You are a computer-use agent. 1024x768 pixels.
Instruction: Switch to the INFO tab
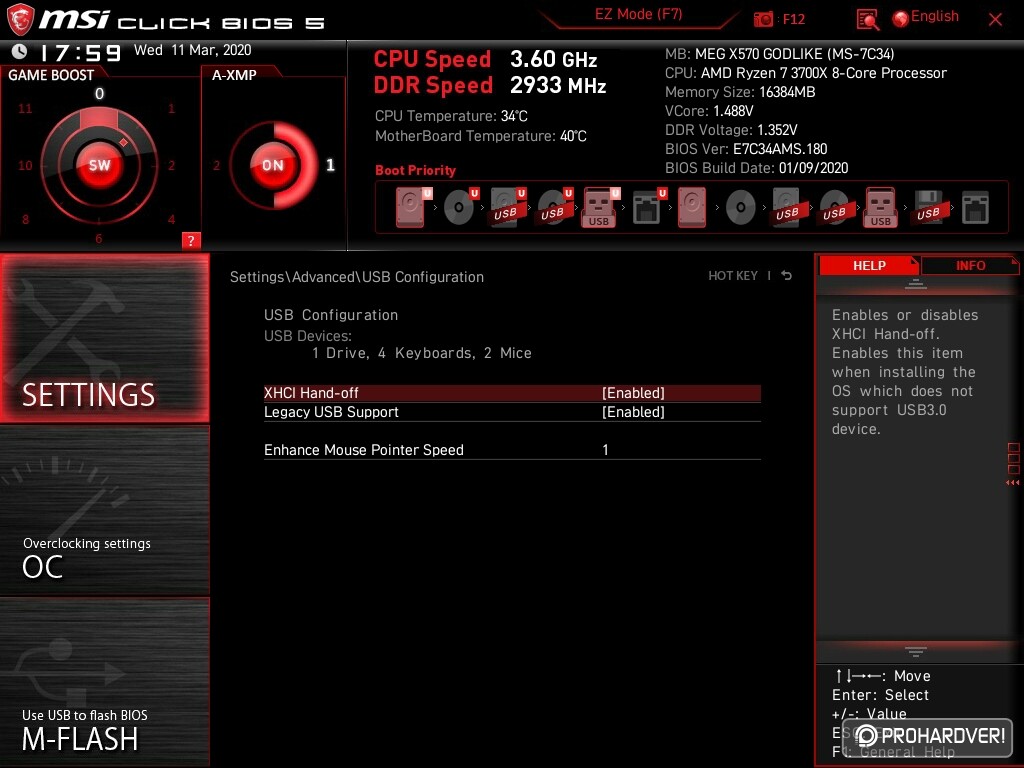tap(970, 265)
